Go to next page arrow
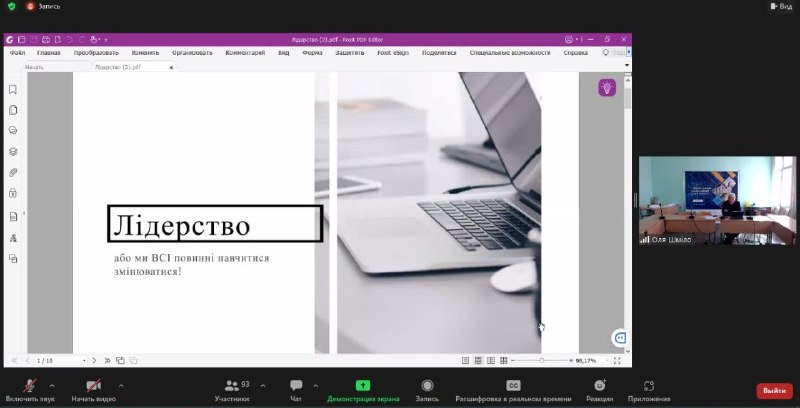 pos(94,361)
